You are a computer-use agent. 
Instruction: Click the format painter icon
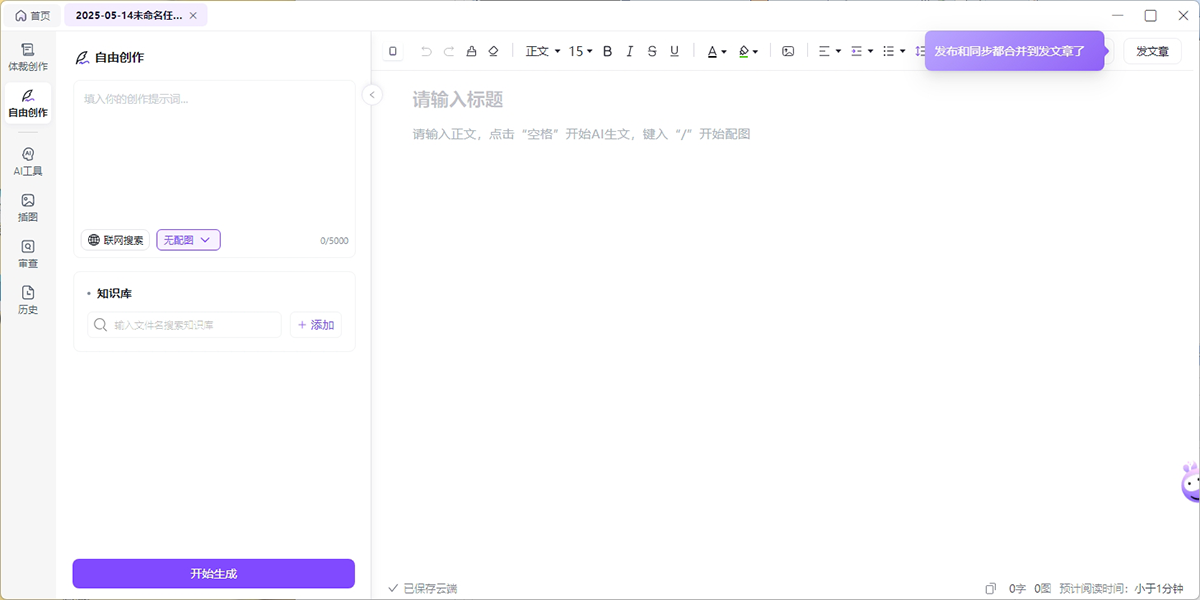[x=471, y=51]
